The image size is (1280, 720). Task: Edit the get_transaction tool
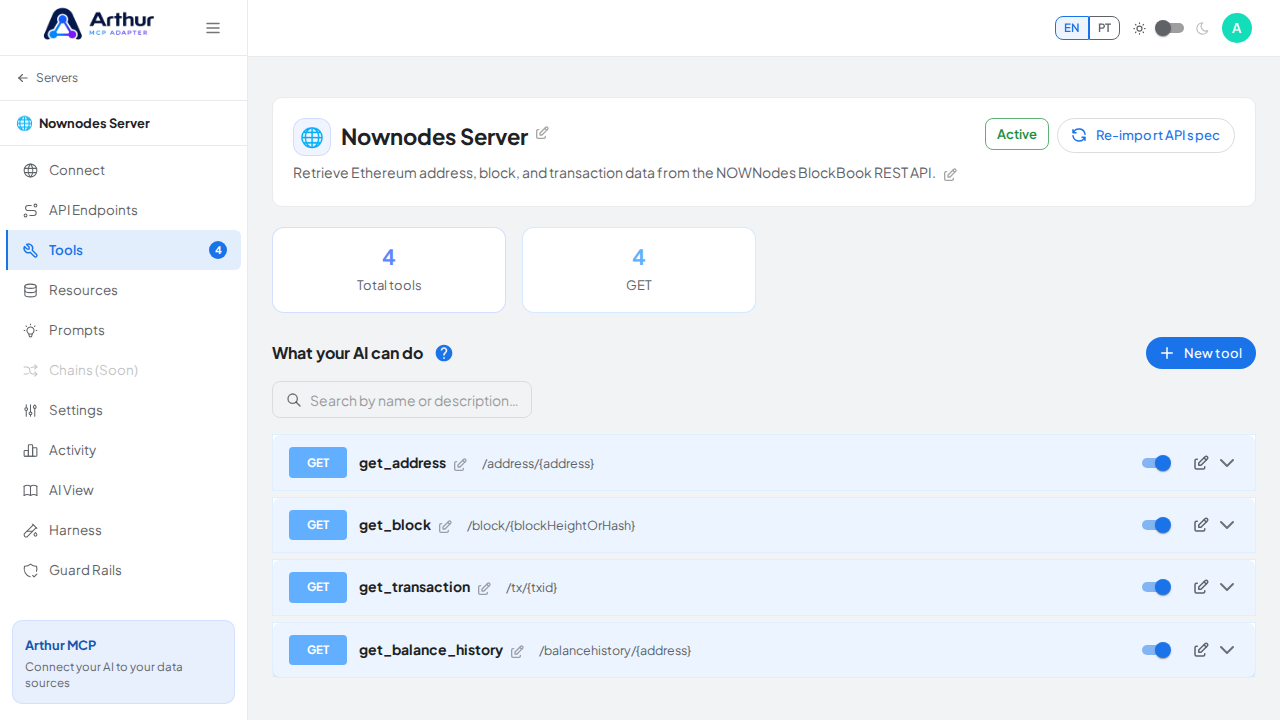click(x=1201, y=587)
